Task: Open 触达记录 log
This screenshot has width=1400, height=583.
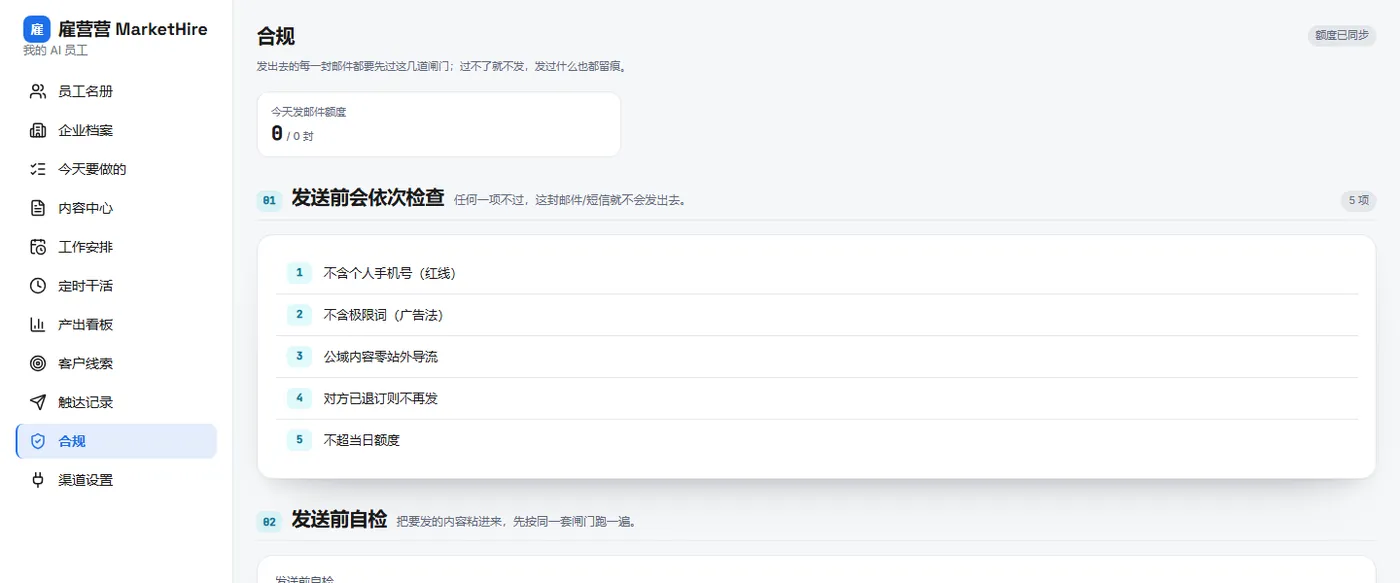Action: click(x=116, y=402)
